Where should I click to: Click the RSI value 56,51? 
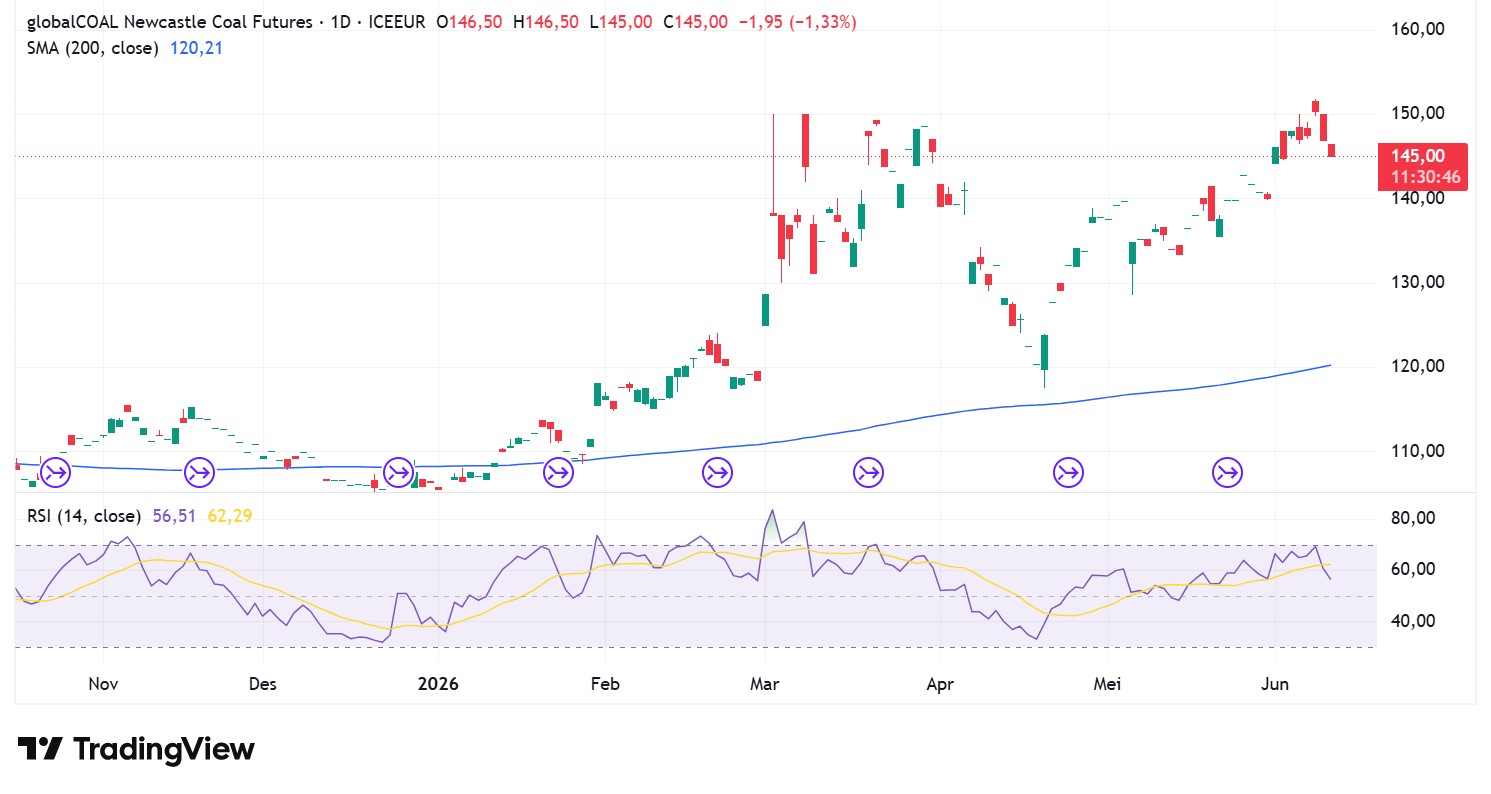click(x=176, y=516)
